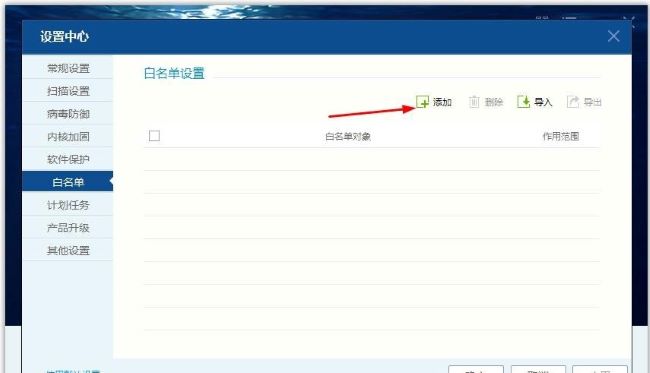Screen dimensions: 650x373
Task: Open the 常规设置 settings tab
Action: [x=68, y=68]
